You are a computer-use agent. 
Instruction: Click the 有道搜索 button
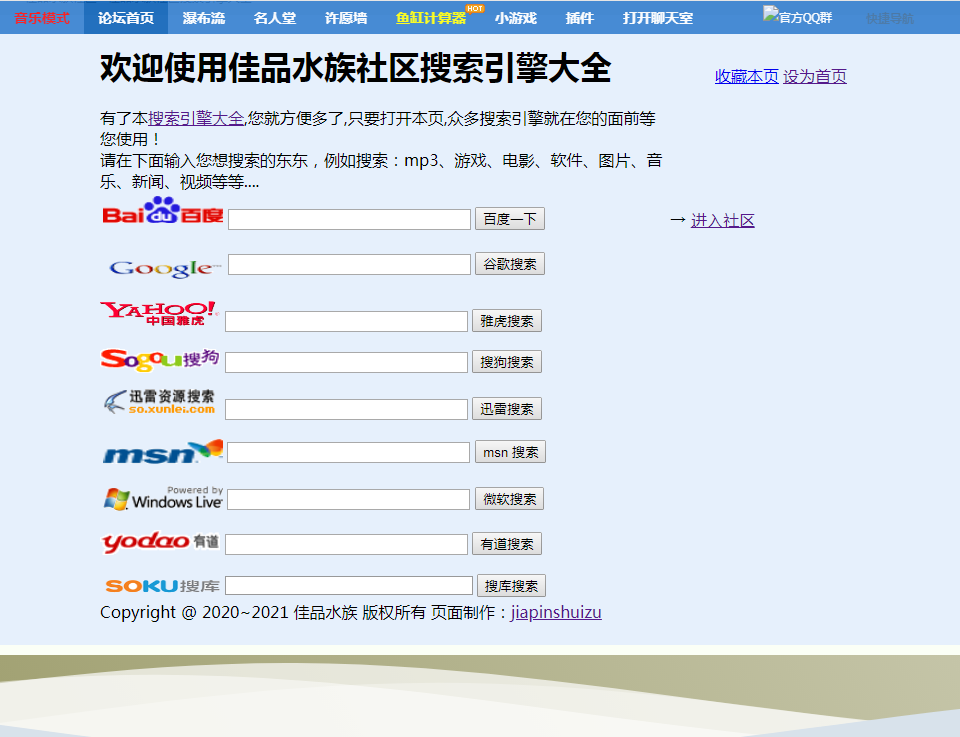click(x=507, y=544)
